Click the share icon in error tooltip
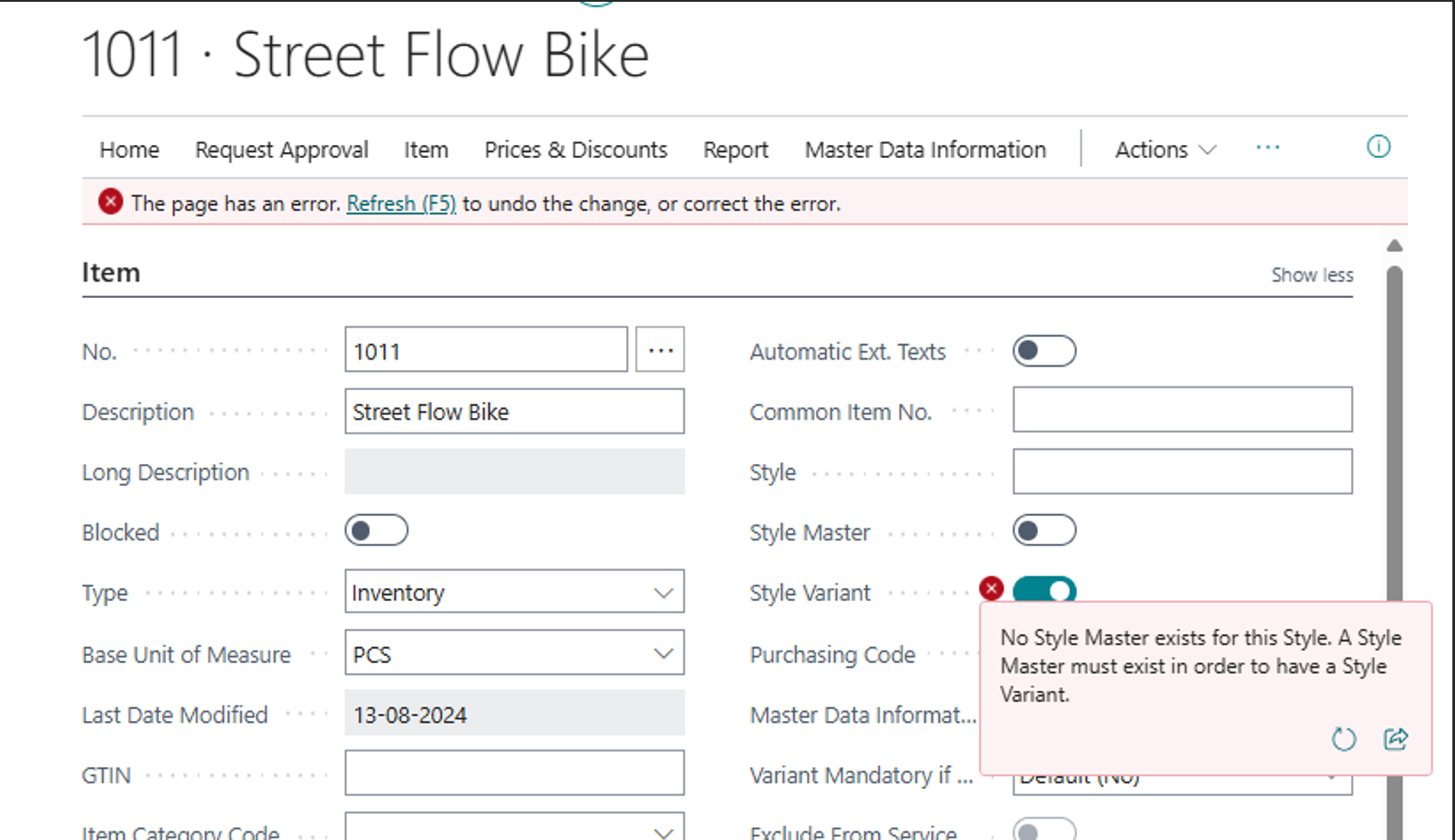The image size is (1455, 840). point(1395,739)
